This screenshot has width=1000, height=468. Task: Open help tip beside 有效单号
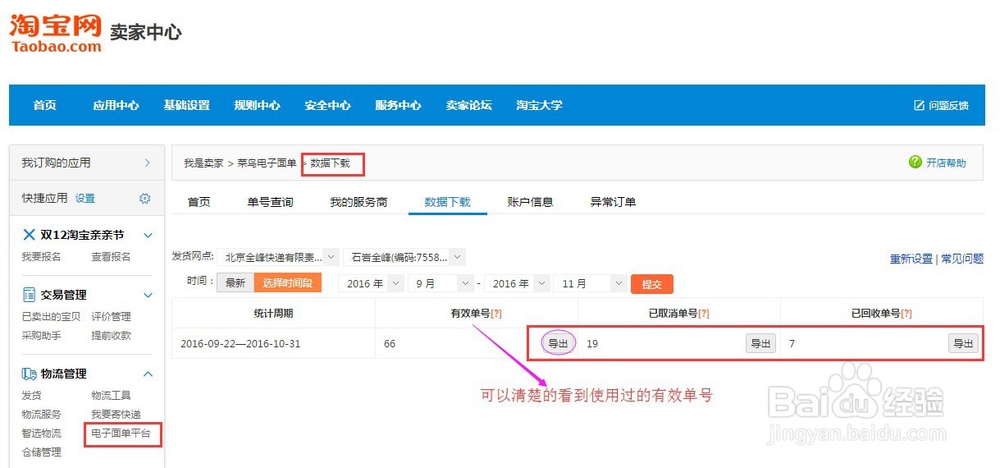[496, 313]
